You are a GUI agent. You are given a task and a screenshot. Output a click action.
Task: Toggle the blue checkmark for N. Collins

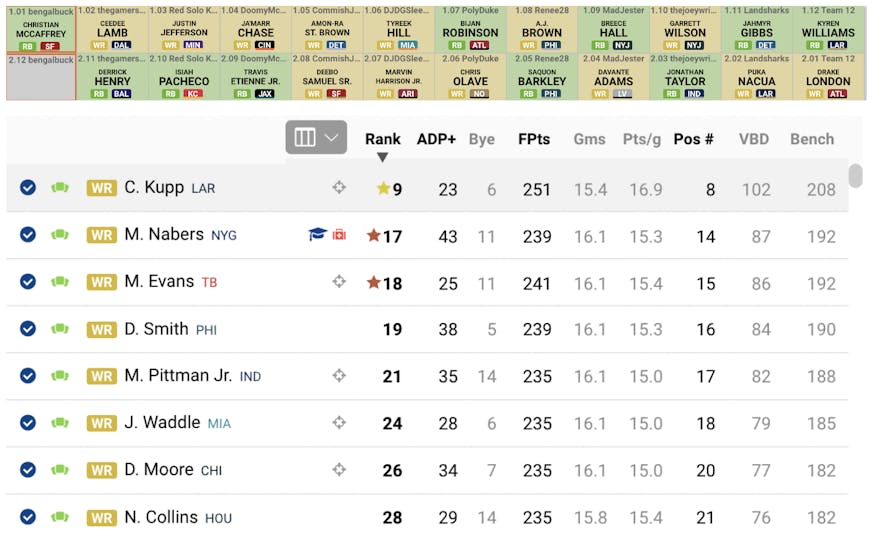click(28, 517)
